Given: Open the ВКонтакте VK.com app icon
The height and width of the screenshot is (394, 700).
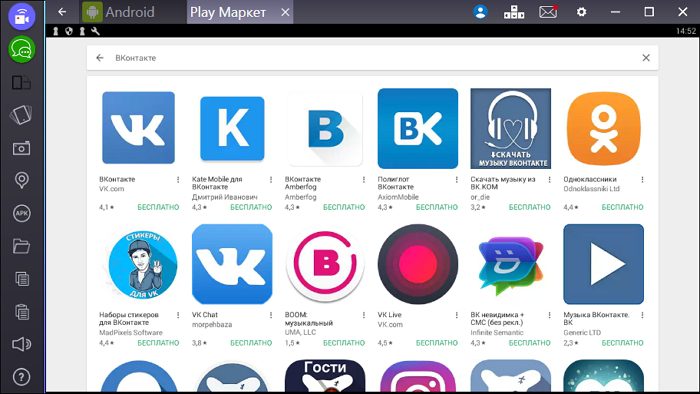Looking at the screenshot, I should (138, 128).
